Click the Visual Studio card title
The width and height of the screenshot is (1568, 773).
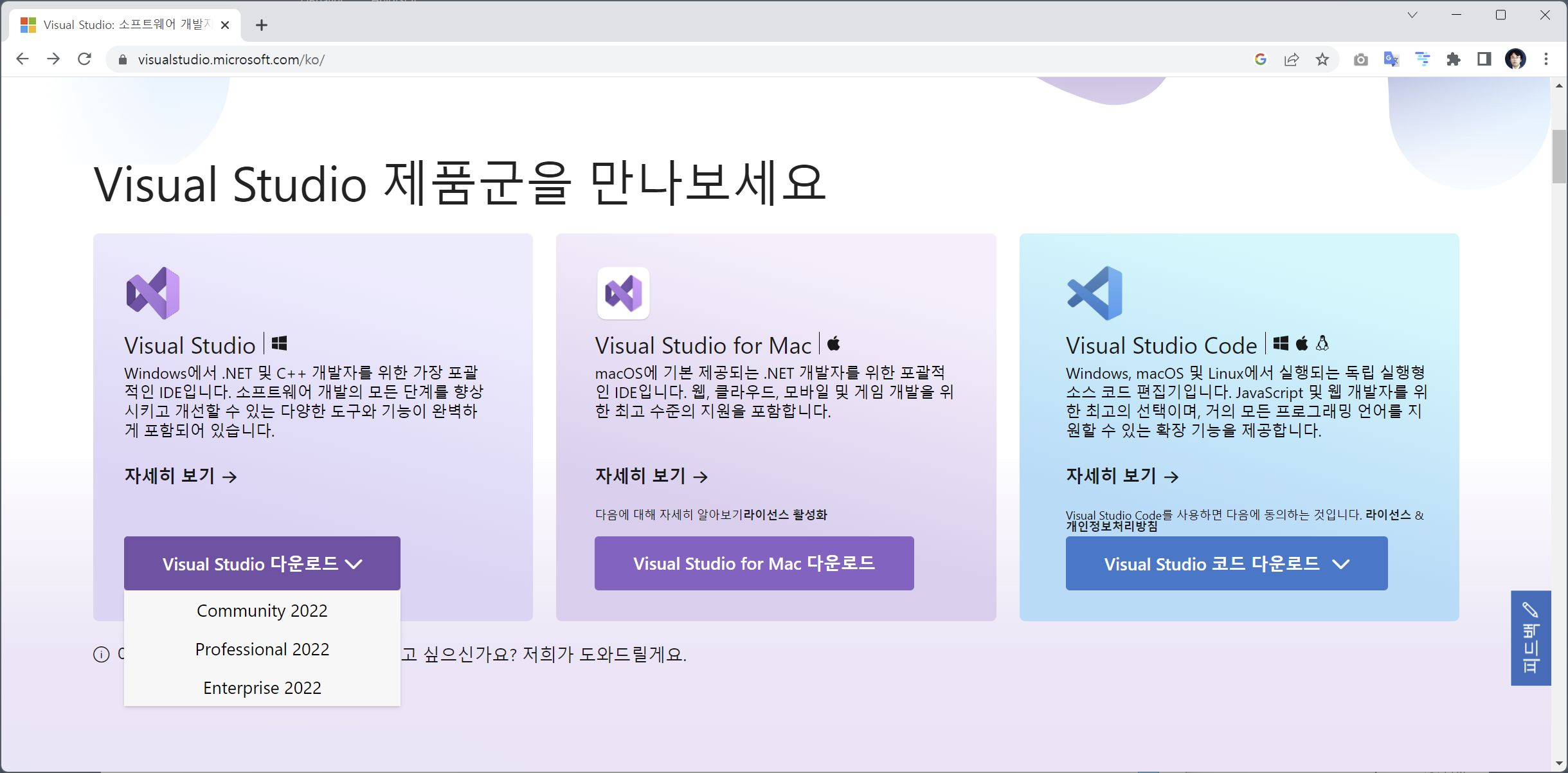pyautogui.click(x=190, y=345)
